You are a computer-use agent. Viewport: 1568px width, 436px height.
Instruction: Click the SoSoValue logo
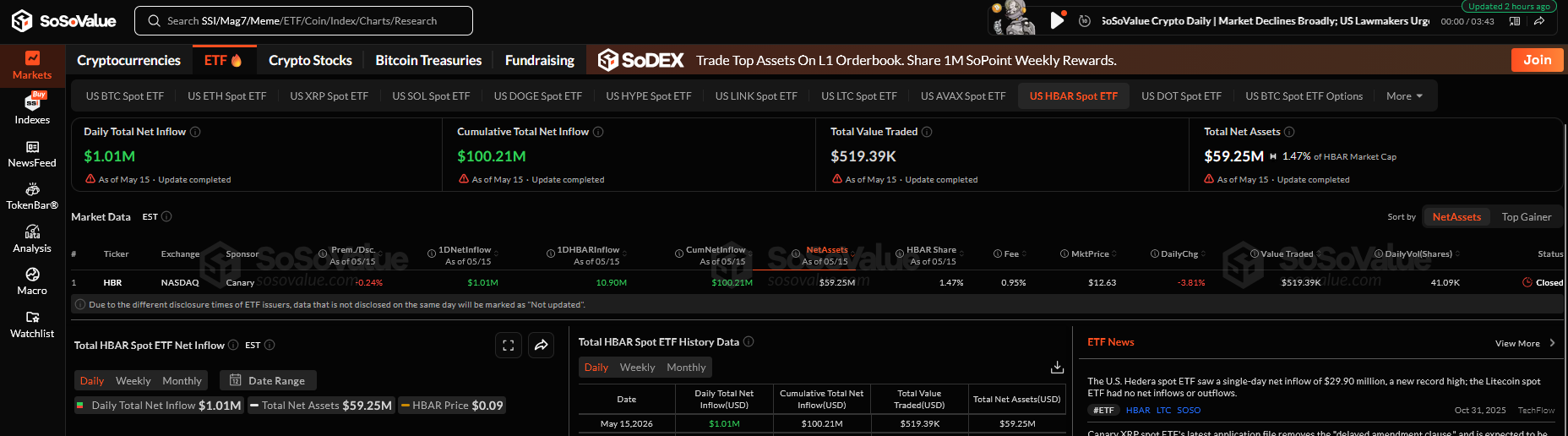[63, 20]
